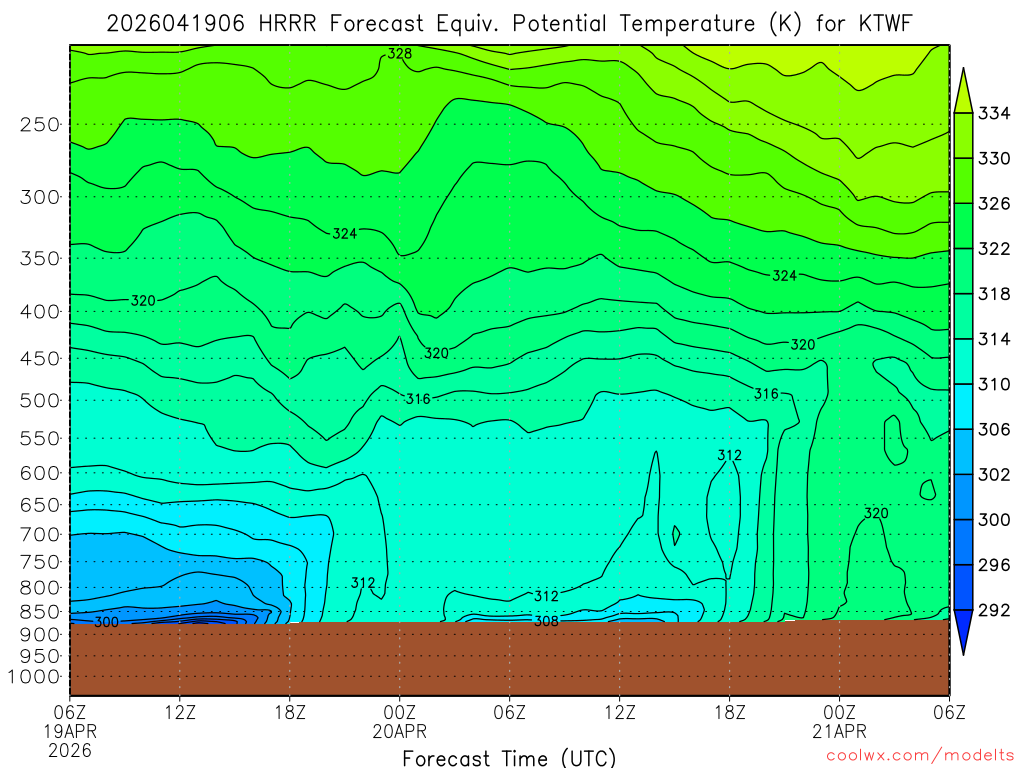Screen dimensions: 1024x768
Task: Click the 296 colorbar value label
Action: pos(994,565)
